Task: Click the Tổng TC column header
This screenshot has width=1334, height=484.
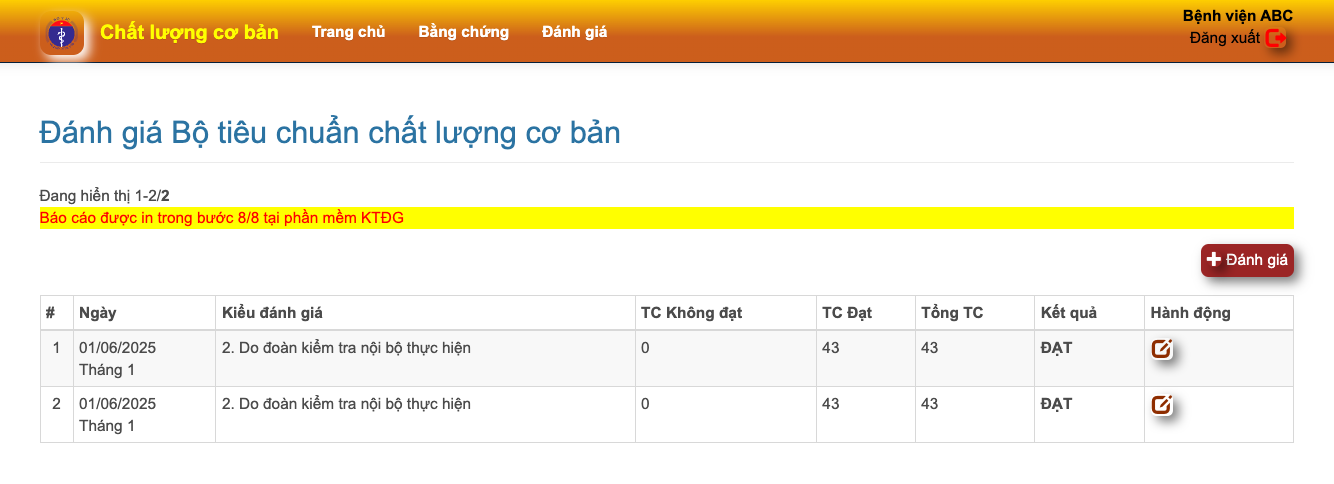Action: pyautogui.click(x=951, y=313)
